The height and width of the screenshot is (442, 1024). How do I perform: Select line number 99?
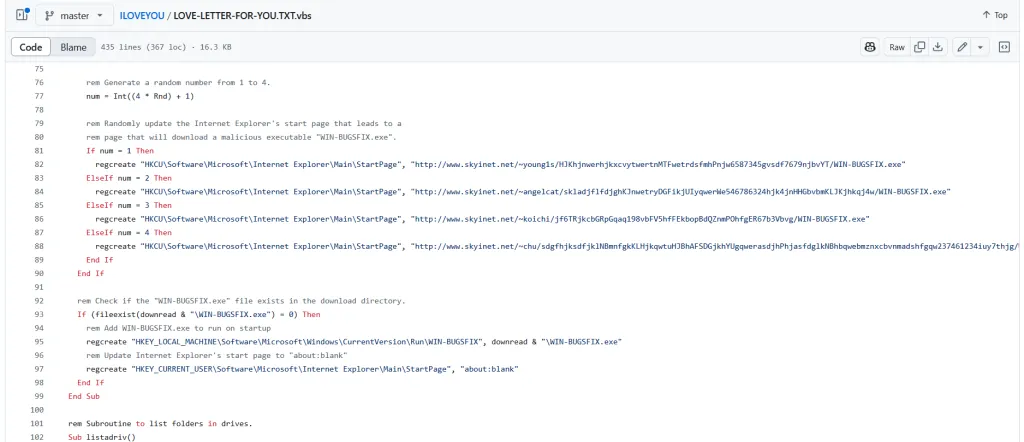39,396
